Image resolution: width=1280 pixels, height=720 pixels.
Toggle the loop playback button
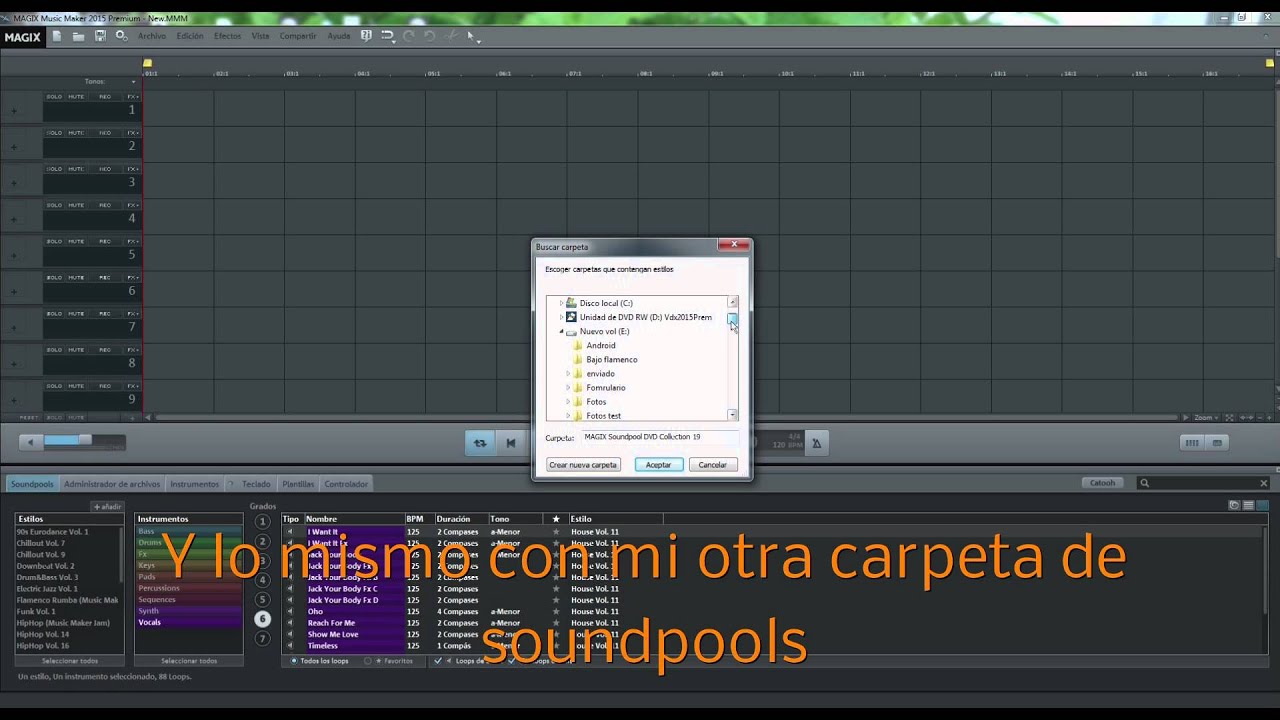coord(480,443)
